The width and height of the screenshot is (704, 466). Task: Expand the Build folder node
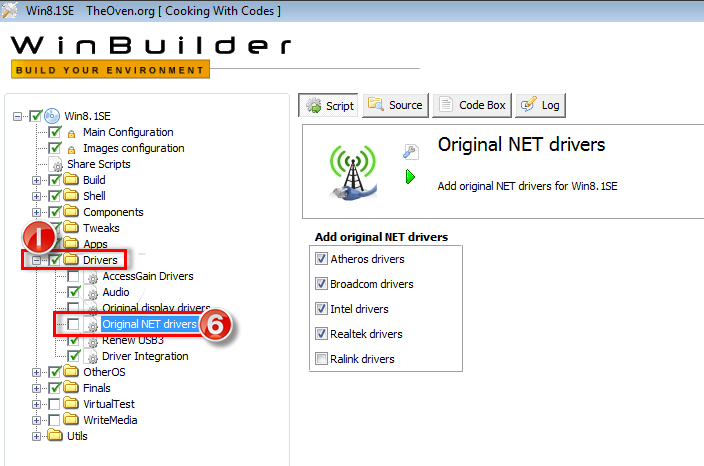coord(36,180)
